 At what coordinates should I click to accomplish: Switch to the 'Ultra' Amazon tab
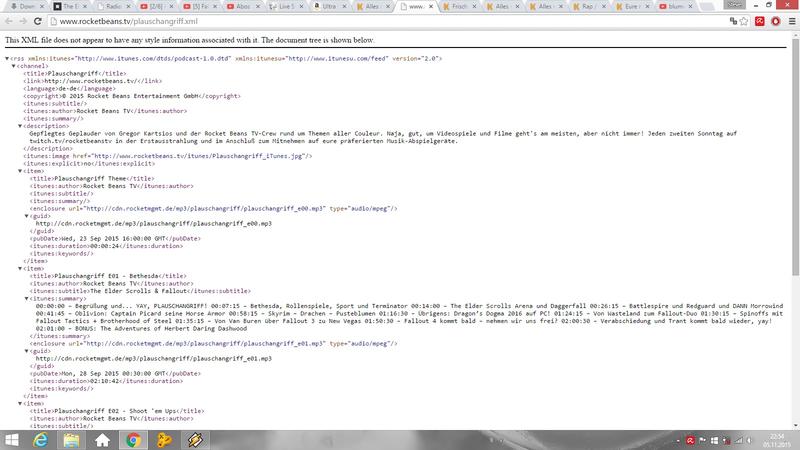pos(329,7)
